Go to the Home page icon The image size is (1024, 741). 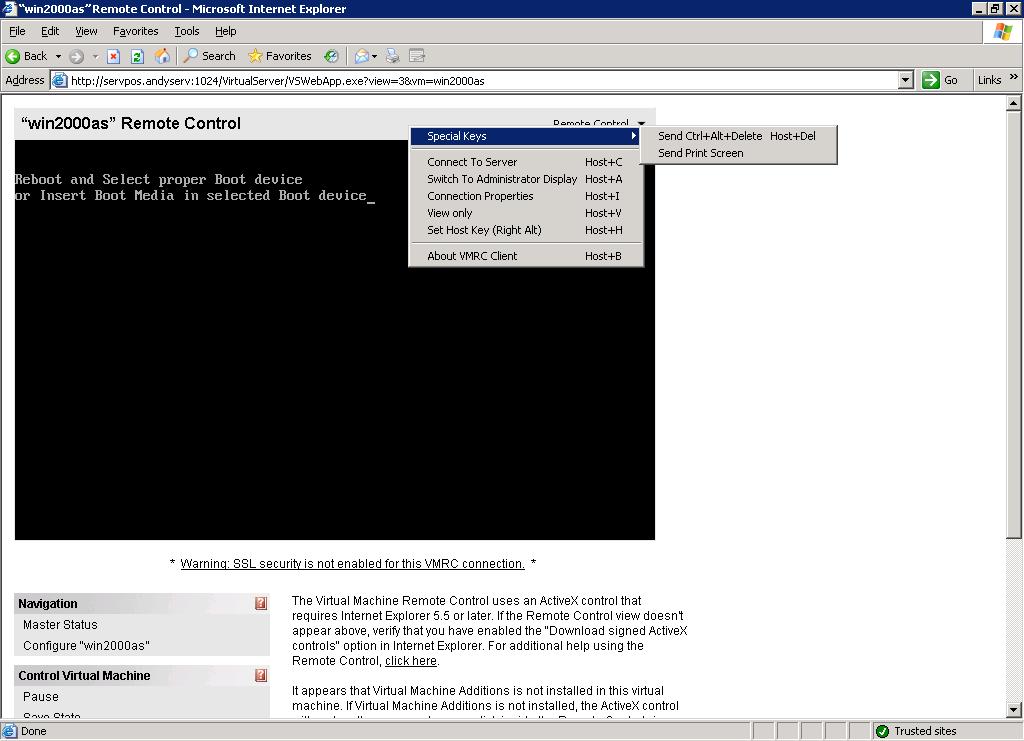(162, 56)
